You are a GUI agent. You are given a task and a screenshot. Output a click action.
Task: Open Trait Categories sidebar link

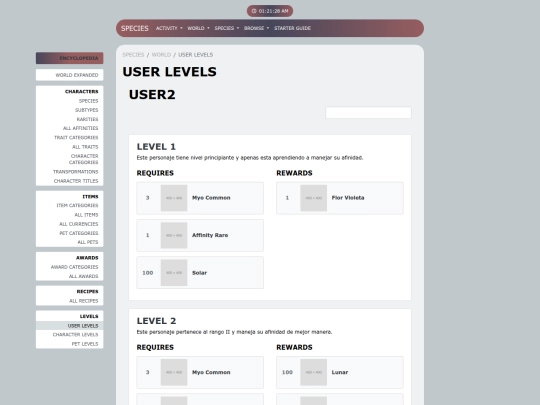click(x=76, y=137)
